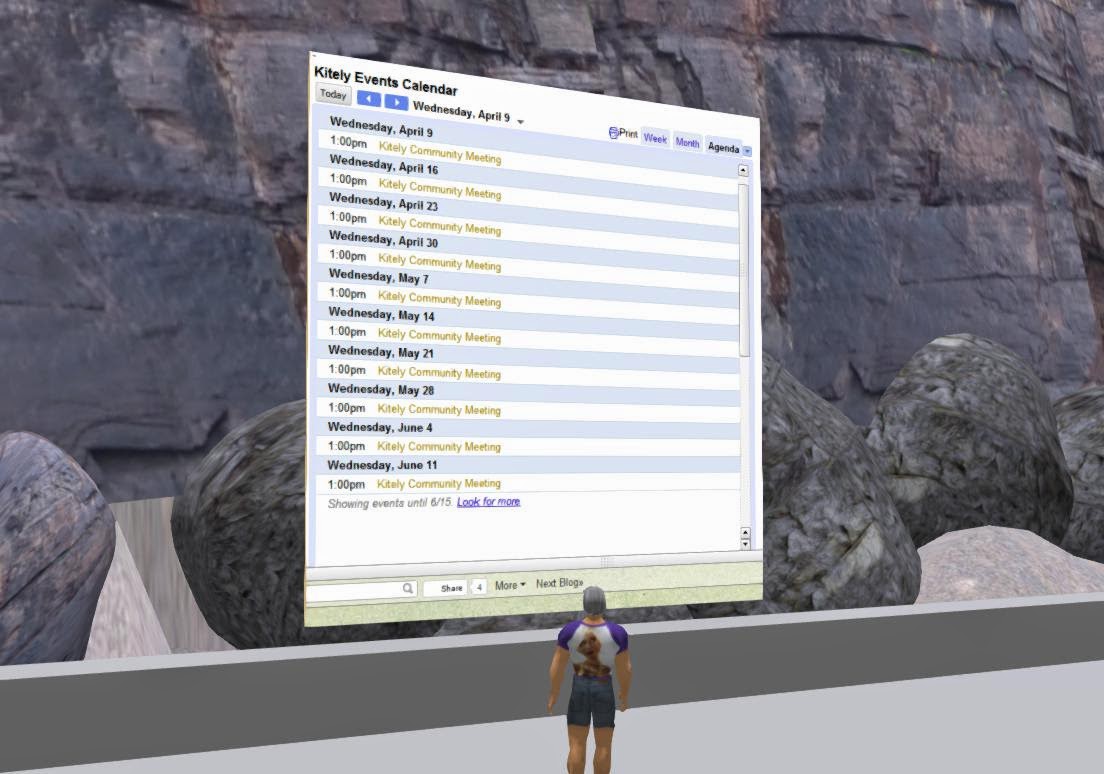
Task: Select the Wednesday, May 7 date header
Action: coord(379,276)
